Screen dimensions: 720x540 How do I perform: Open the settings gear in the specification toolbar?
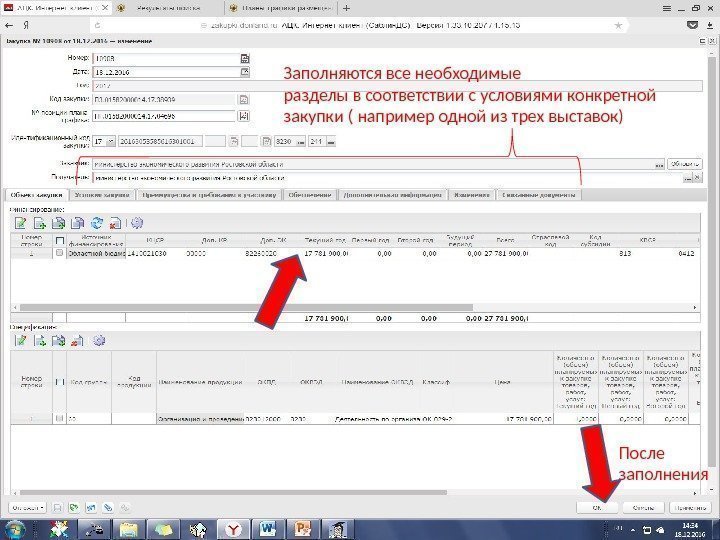(x=99, y=341)
